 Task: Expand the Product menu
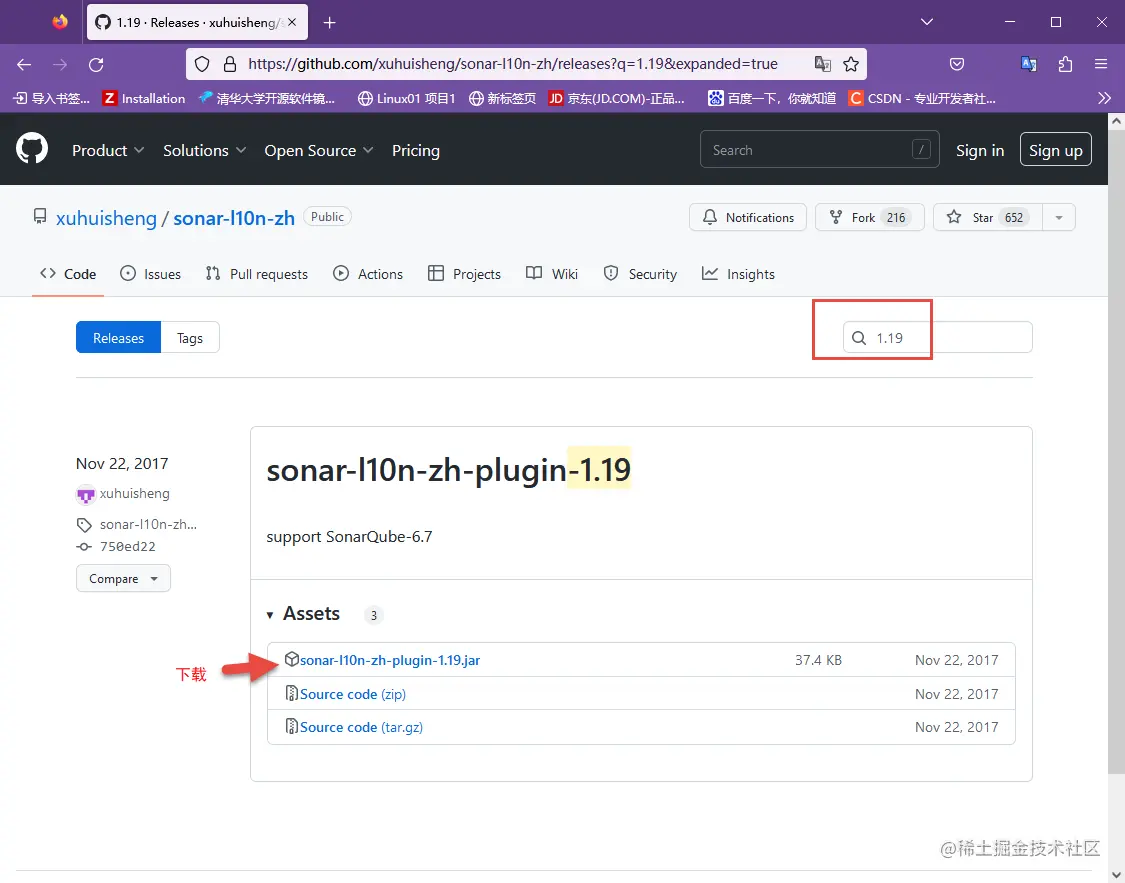108,151
